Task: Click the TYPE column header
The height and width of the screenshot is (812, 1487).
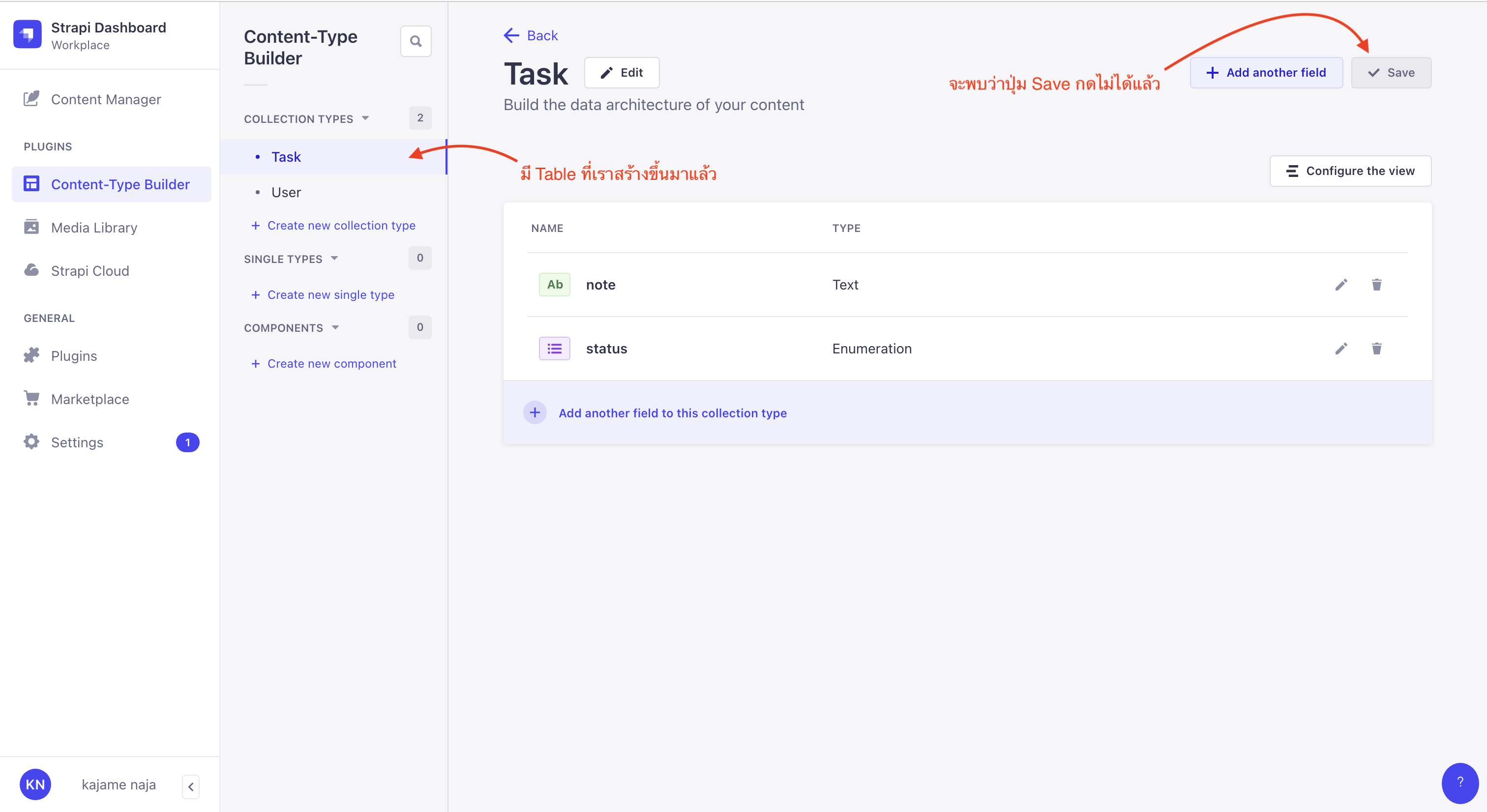Action: [x=846, y=228]
